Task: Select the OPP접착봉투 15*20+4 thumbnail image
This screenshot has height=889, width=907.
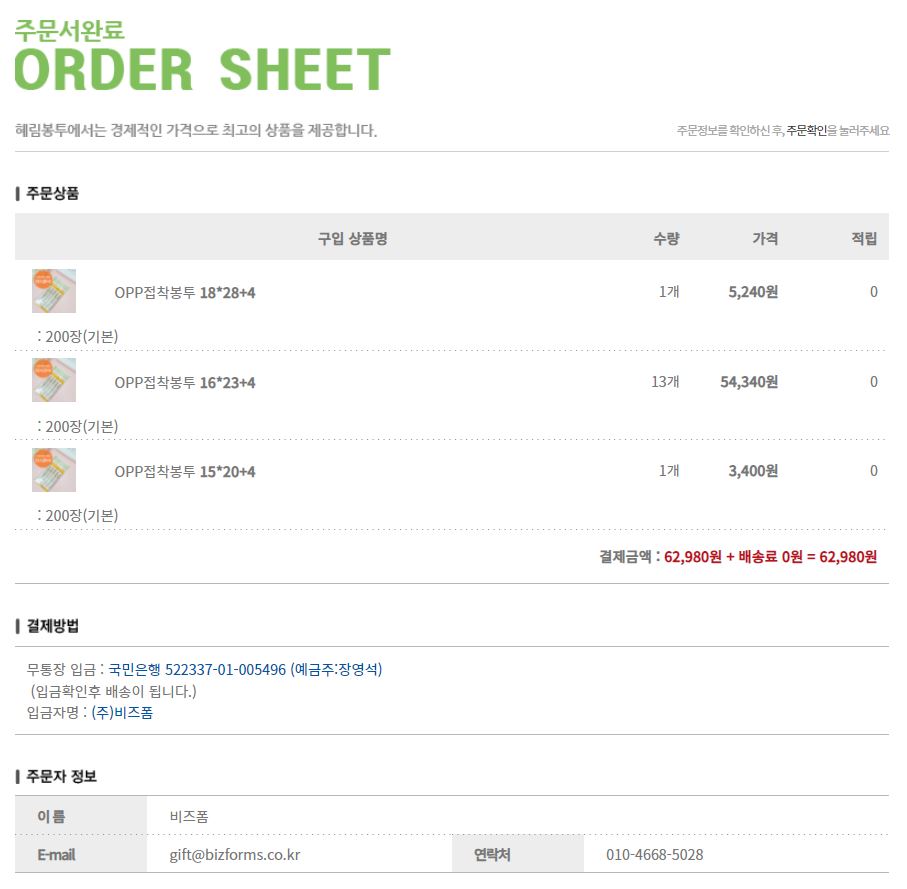Action: tap(54, 470)
